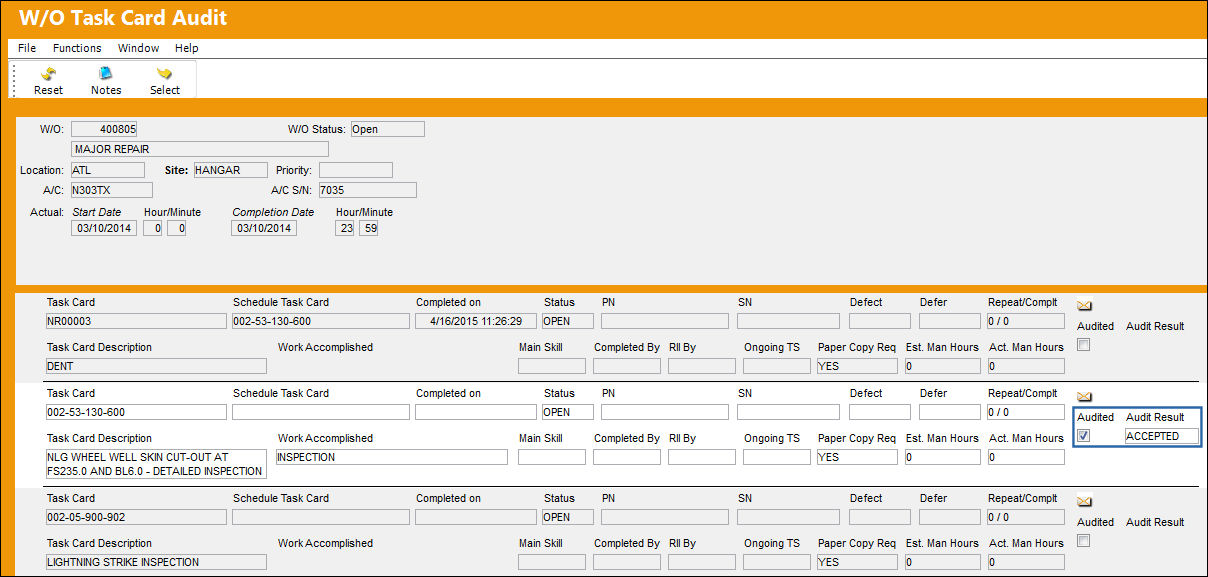Click the Actual Start Date field
Viewport: 1208px width, 577px height.
104,228
